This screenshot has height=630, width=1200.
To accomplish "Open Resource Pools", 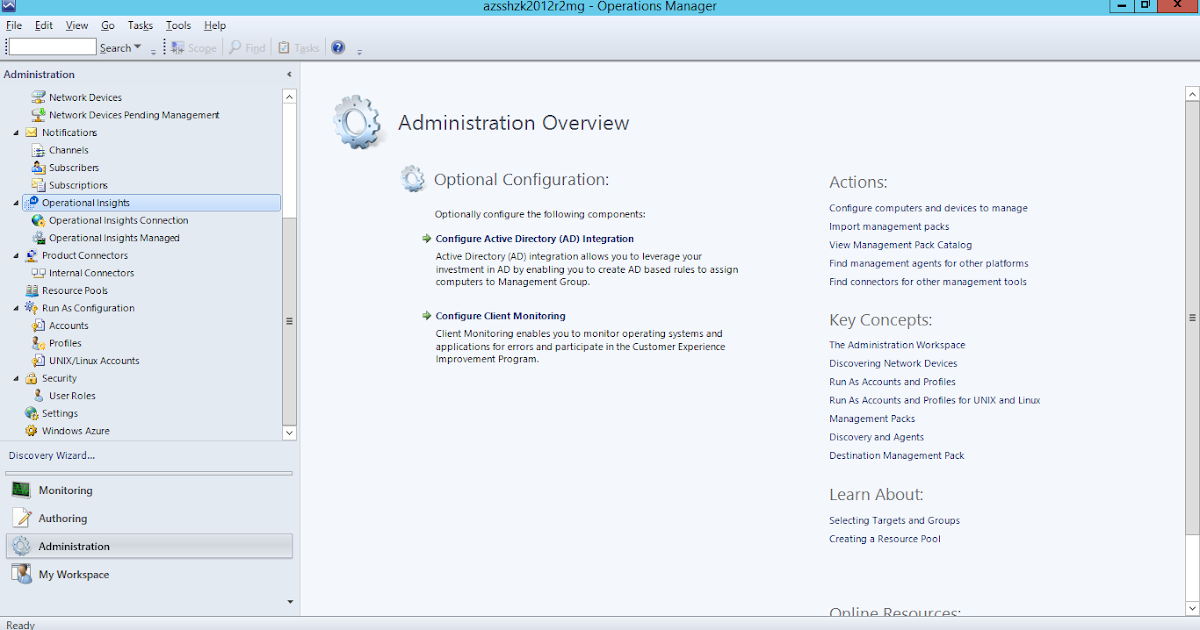I will coord(73,290).
